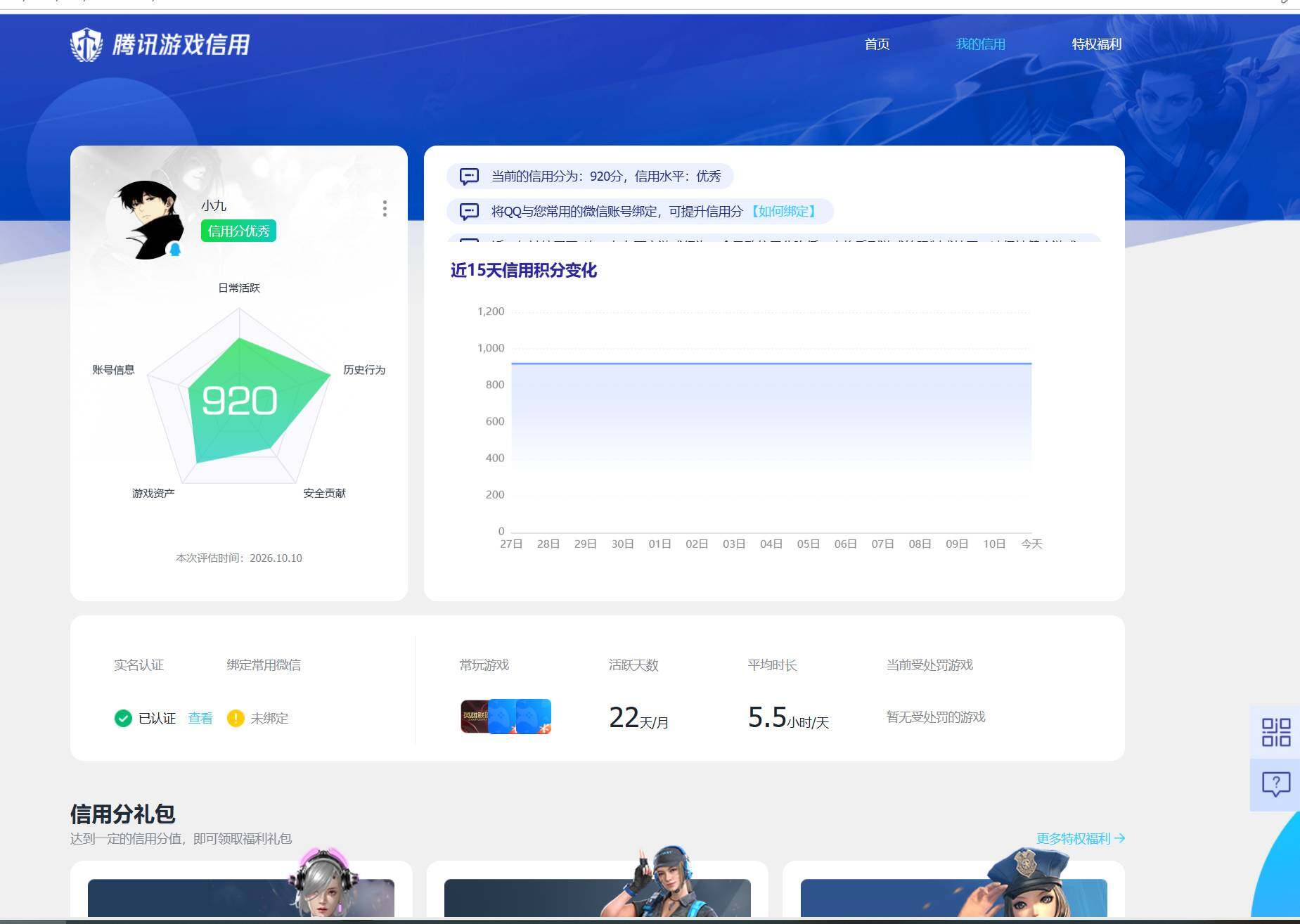
Task: Click the 游戏资产 radar axis label
Action: tap(153, 493)
